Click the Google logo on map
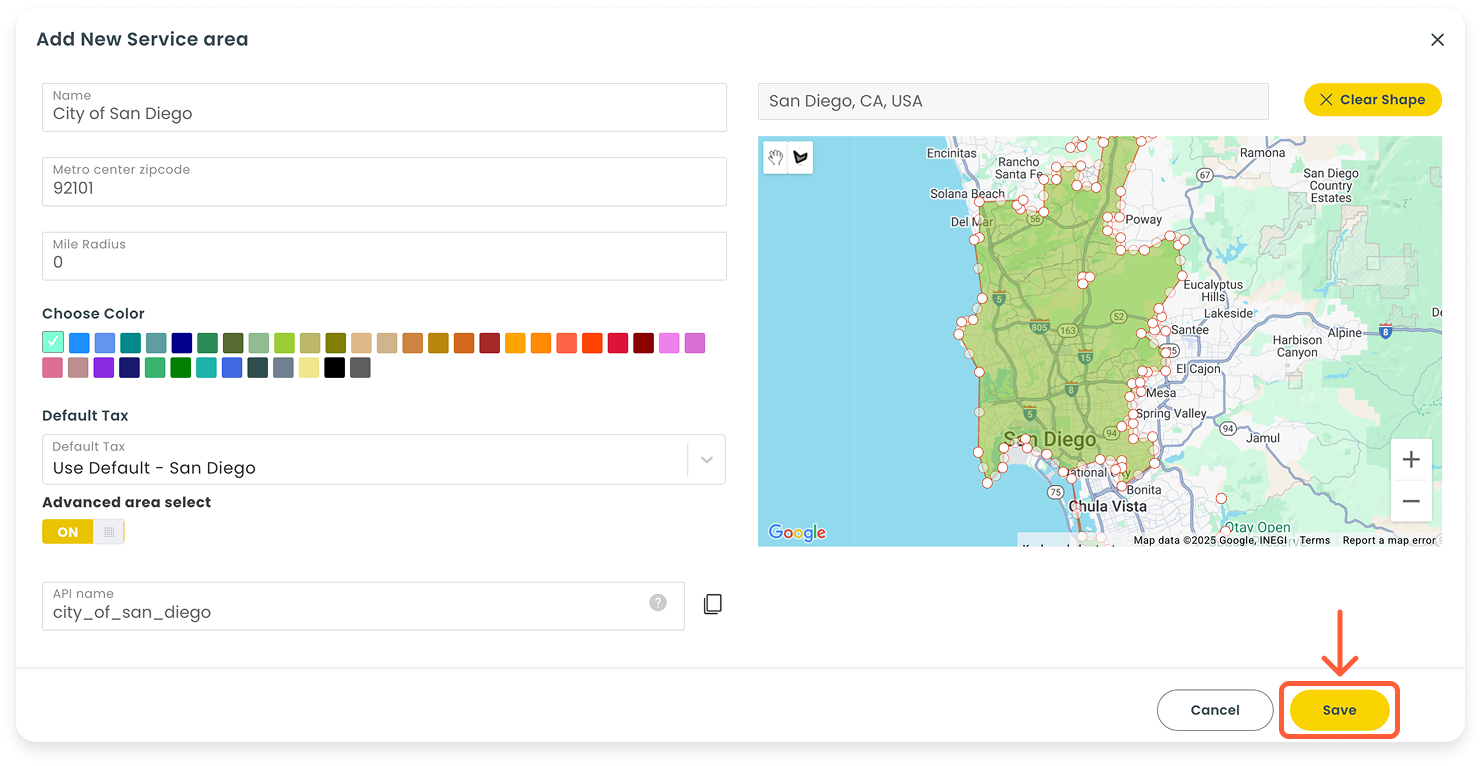Screen dimensions: 1481x766 (797, 533)
